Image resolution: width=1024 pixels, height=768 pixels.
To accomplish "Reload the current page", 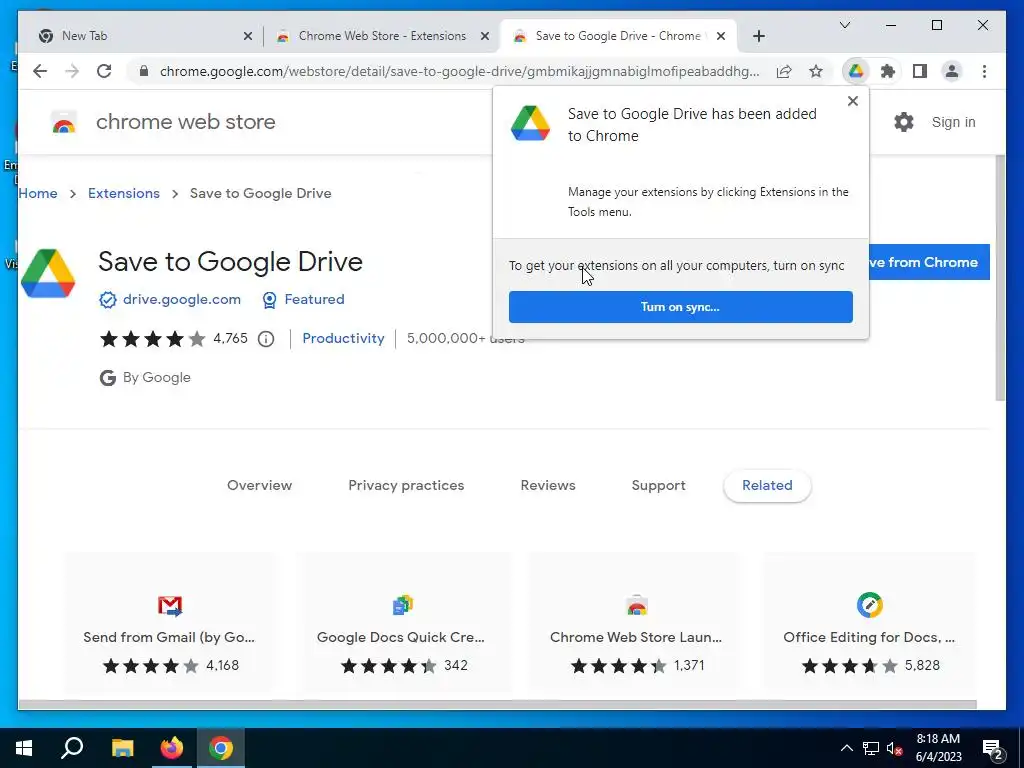I will (104, 71).
